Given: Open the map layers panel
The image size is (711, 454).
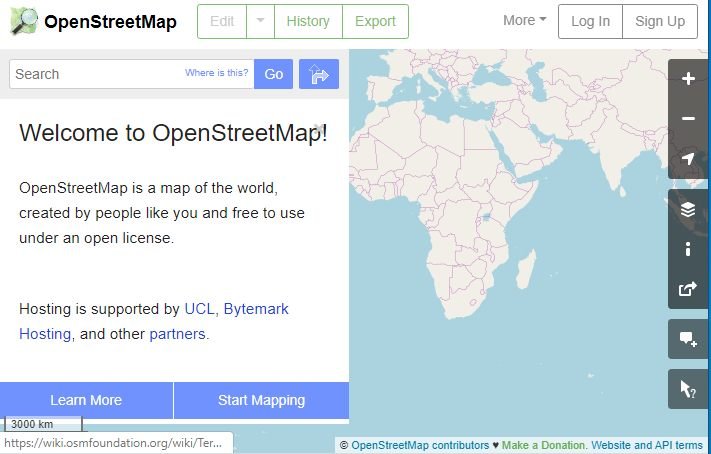Looking at the screenshot, I should [x=688, y=210].
